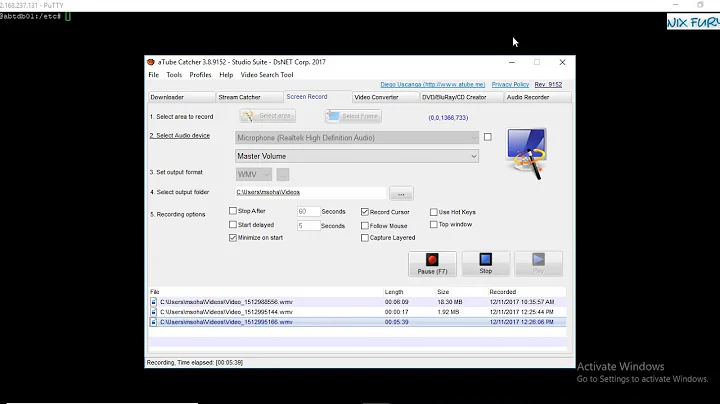This screenshot has width=720, height=404.
Task: Open the Microphone audio device dropdown
Action: 357,138
